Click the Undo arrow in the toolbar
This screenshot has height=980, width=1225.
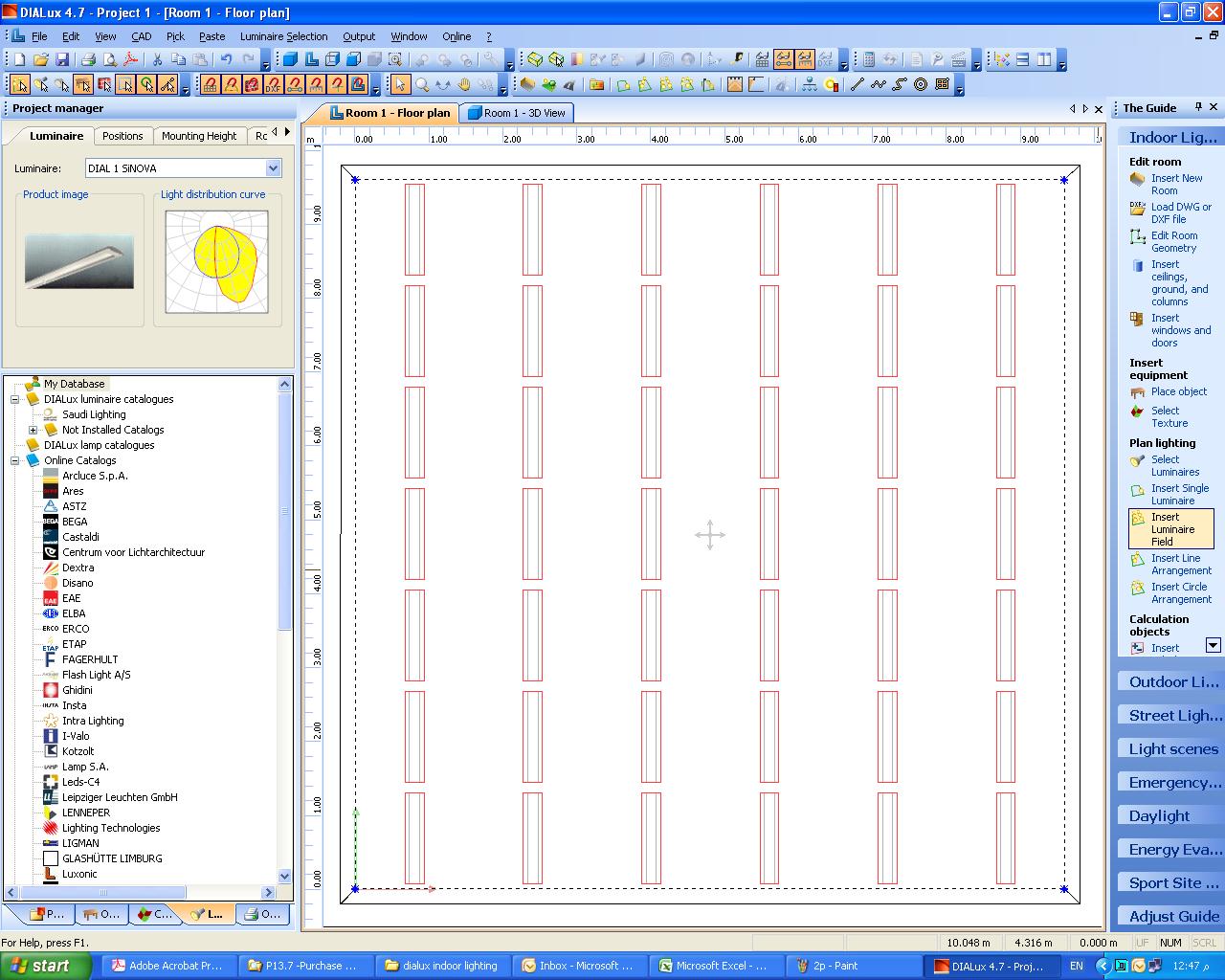(226, 58)
